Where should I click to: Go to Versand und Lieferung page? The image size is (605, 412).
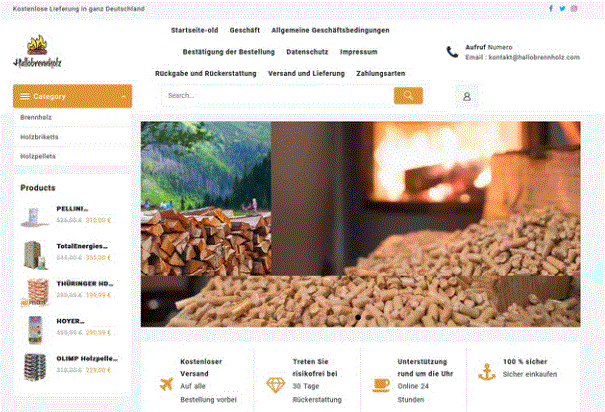coord(306,73)
